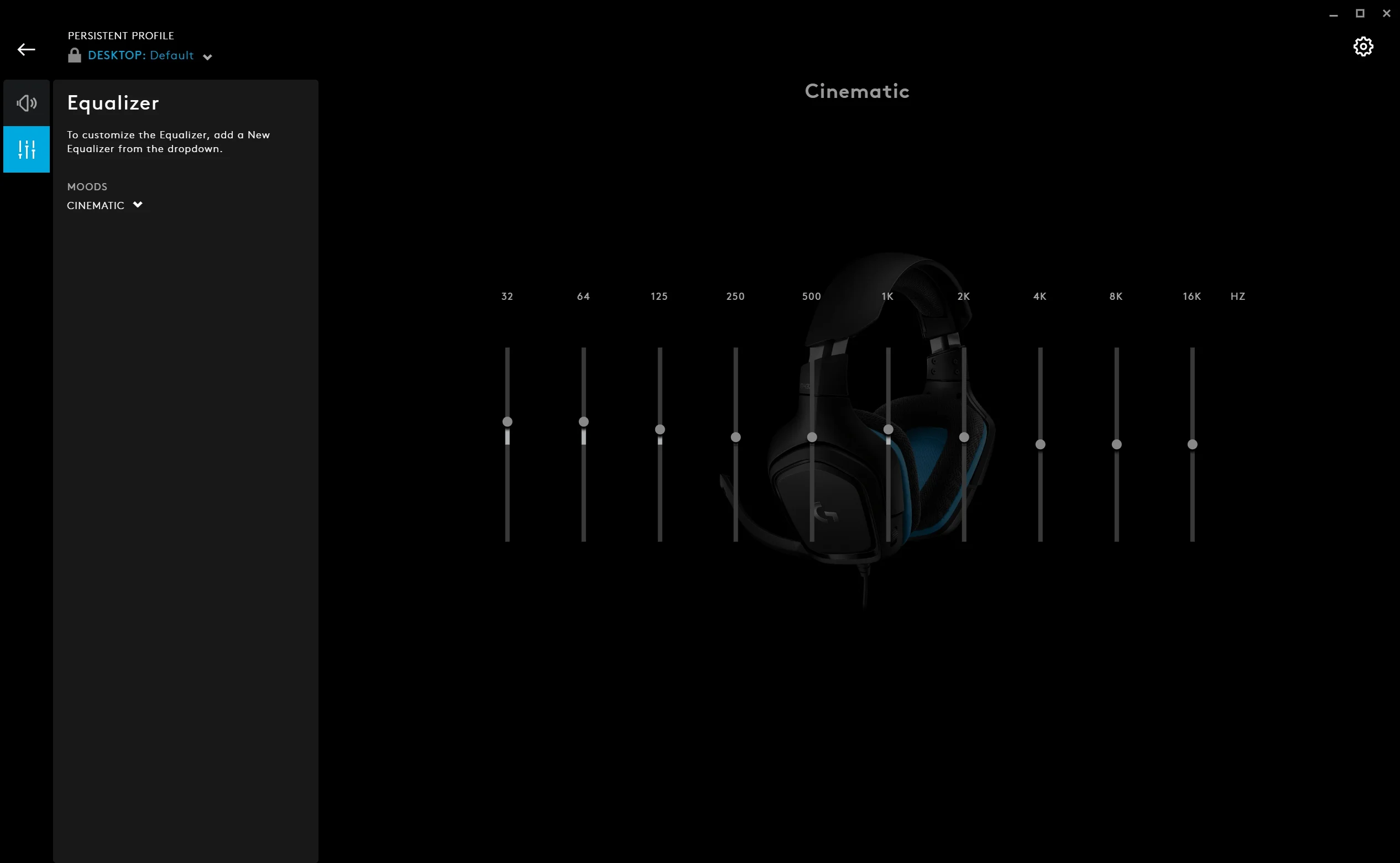Viewport: 1400px width, 863px height.
Task: Click the 8K slider handle
Action: 1116,444
